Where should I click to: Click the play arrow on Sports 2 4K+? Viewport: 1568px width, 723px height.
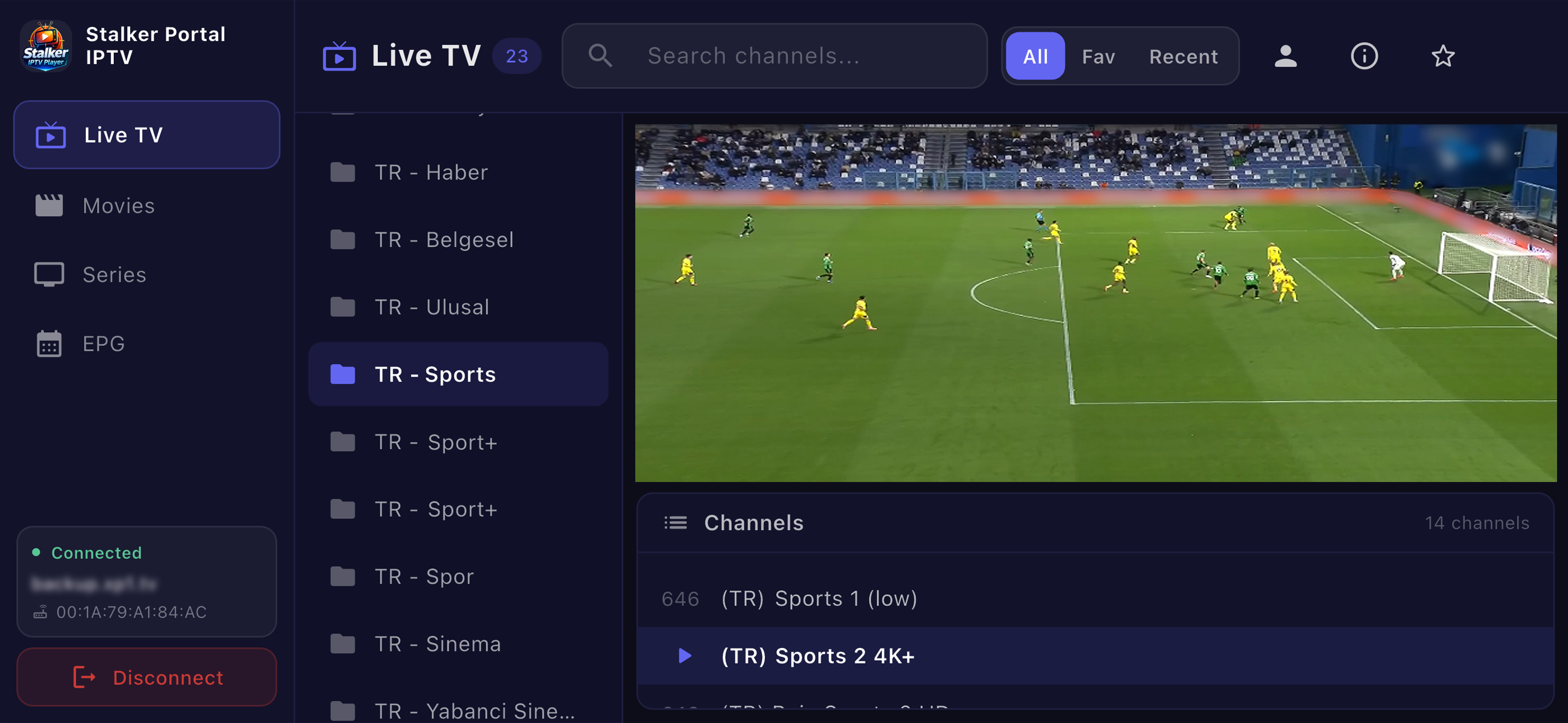point(685,656)
